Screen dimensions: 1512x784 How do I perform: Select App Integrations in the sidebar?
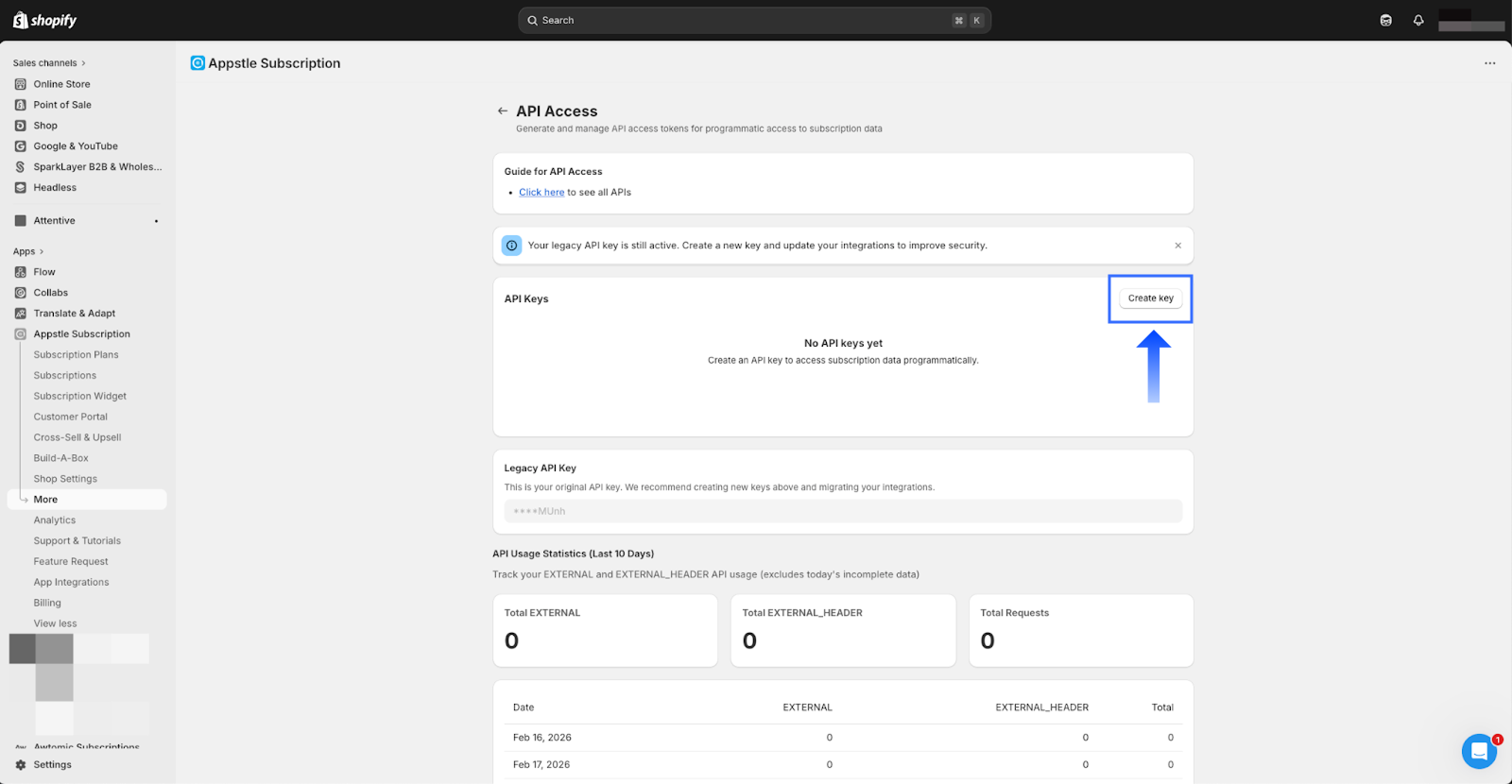click(x=71, y=582)
